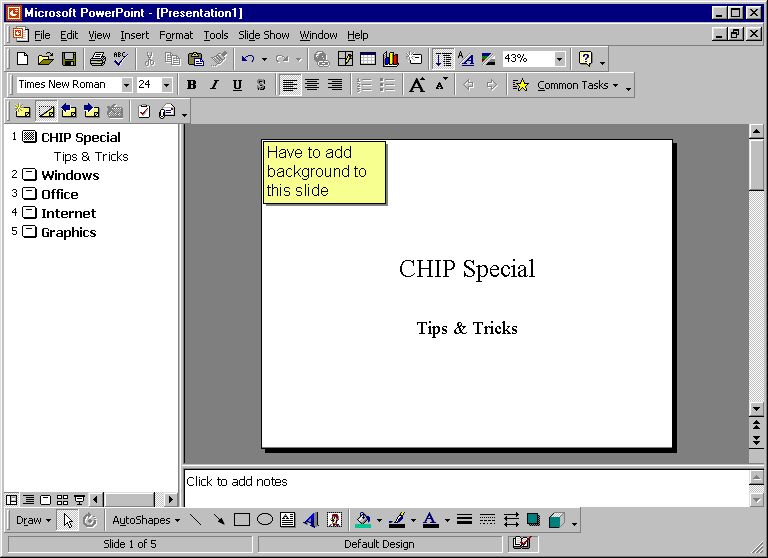Screen dimensions: 768x558
Task: Create a new presentation with New icon
Action: [22, 59]
